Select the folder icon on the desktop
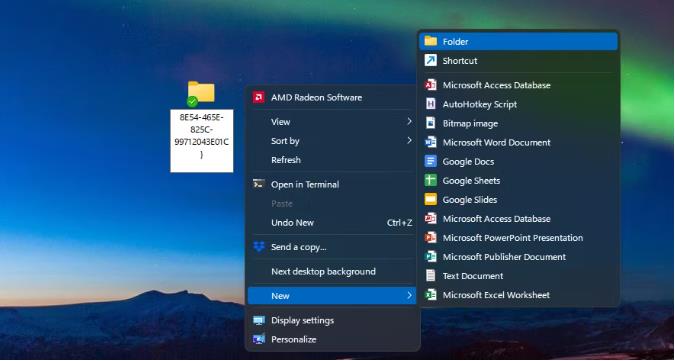 pos(201,93)
